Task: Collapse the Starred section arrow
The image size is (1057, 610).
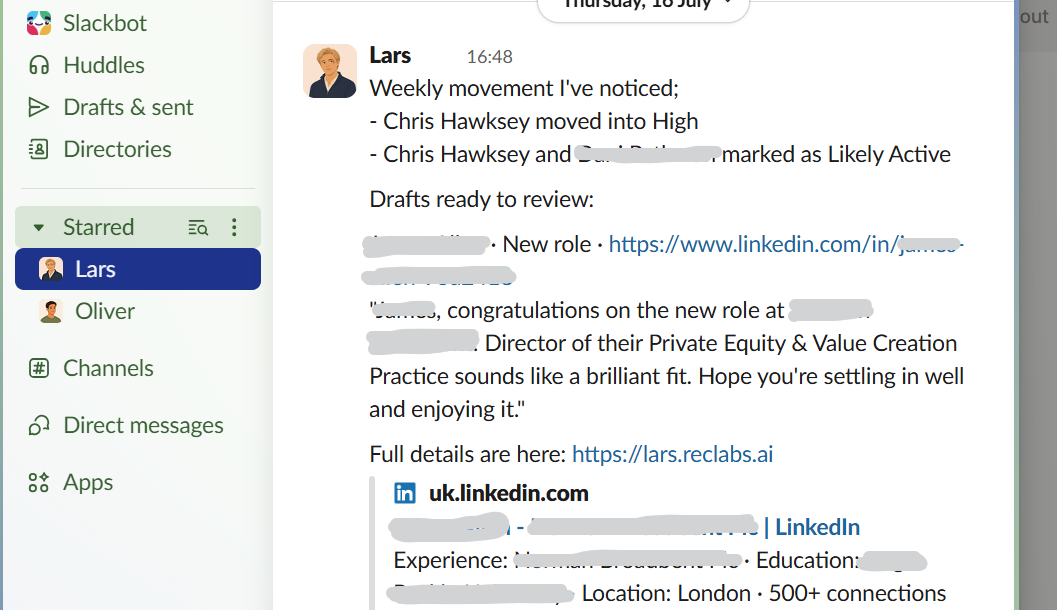Action: pos(38,228)
